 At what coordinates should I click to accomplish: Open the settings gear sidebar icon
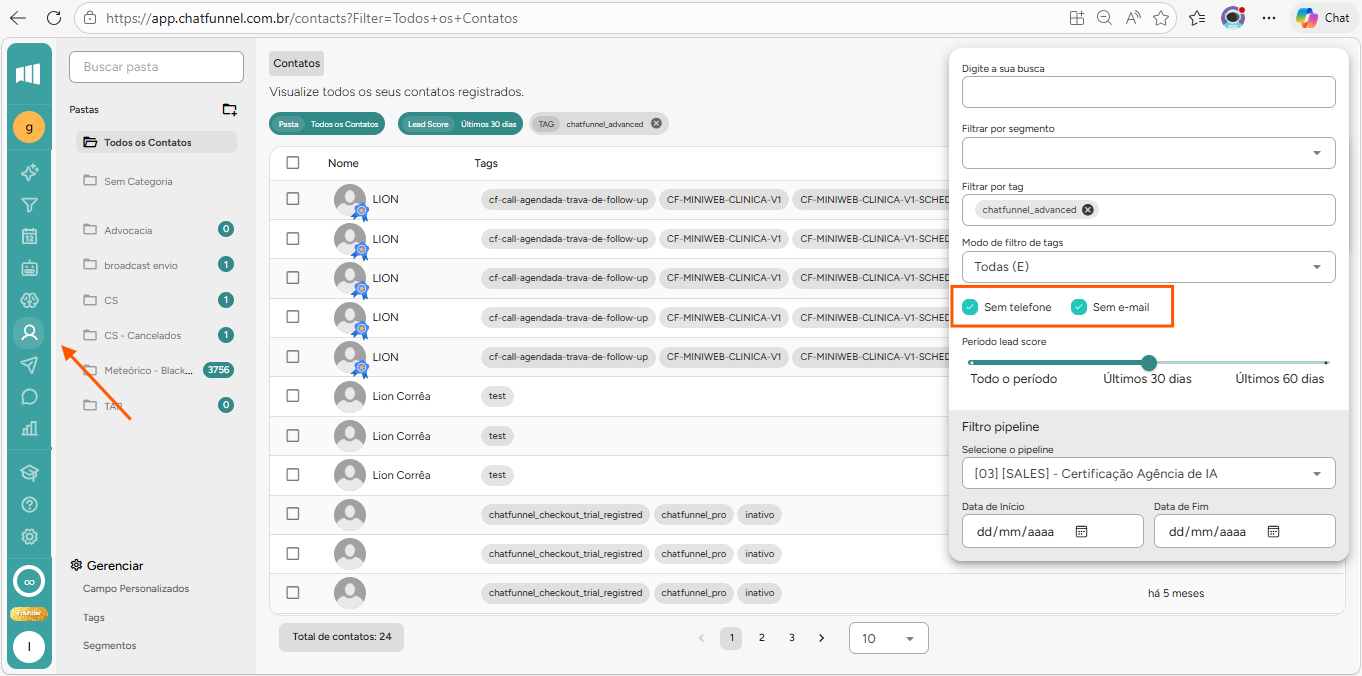(29, 537)
